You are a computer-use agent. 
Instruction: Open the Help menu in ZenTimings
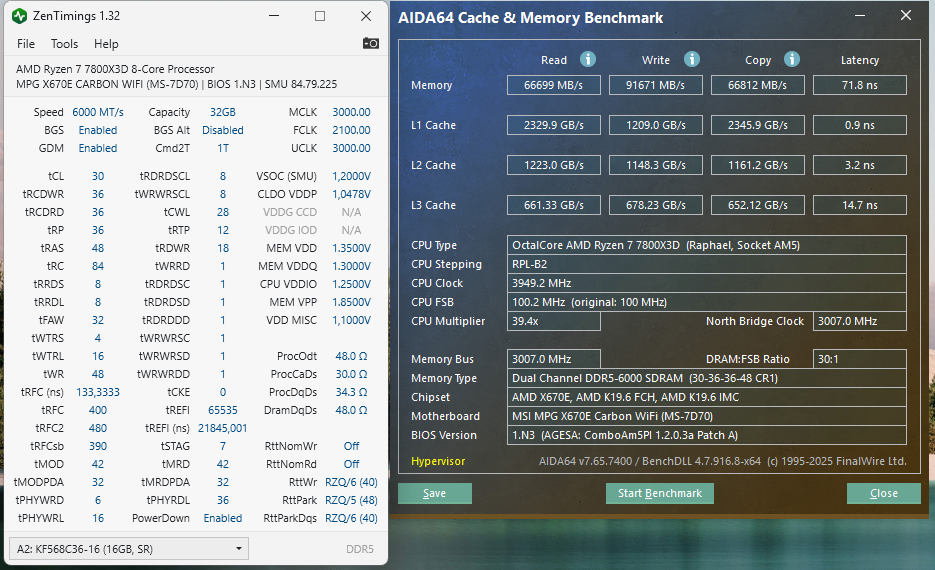106,44
